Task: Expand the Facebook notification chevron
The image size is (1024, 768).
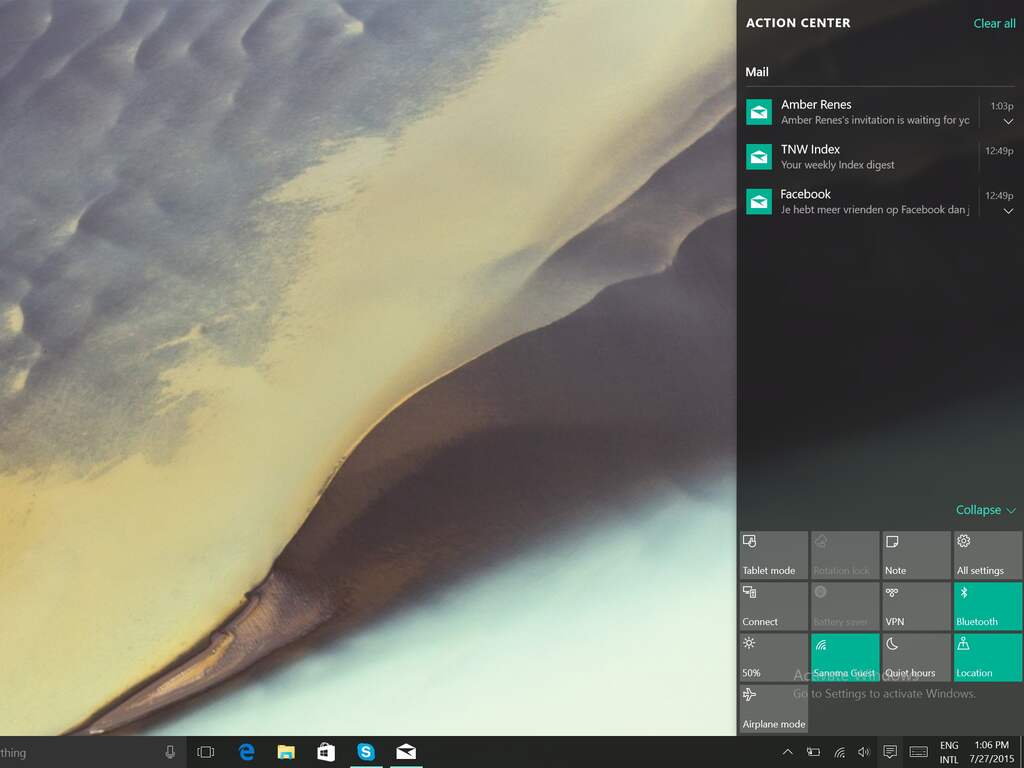Action: [1008, 211]
